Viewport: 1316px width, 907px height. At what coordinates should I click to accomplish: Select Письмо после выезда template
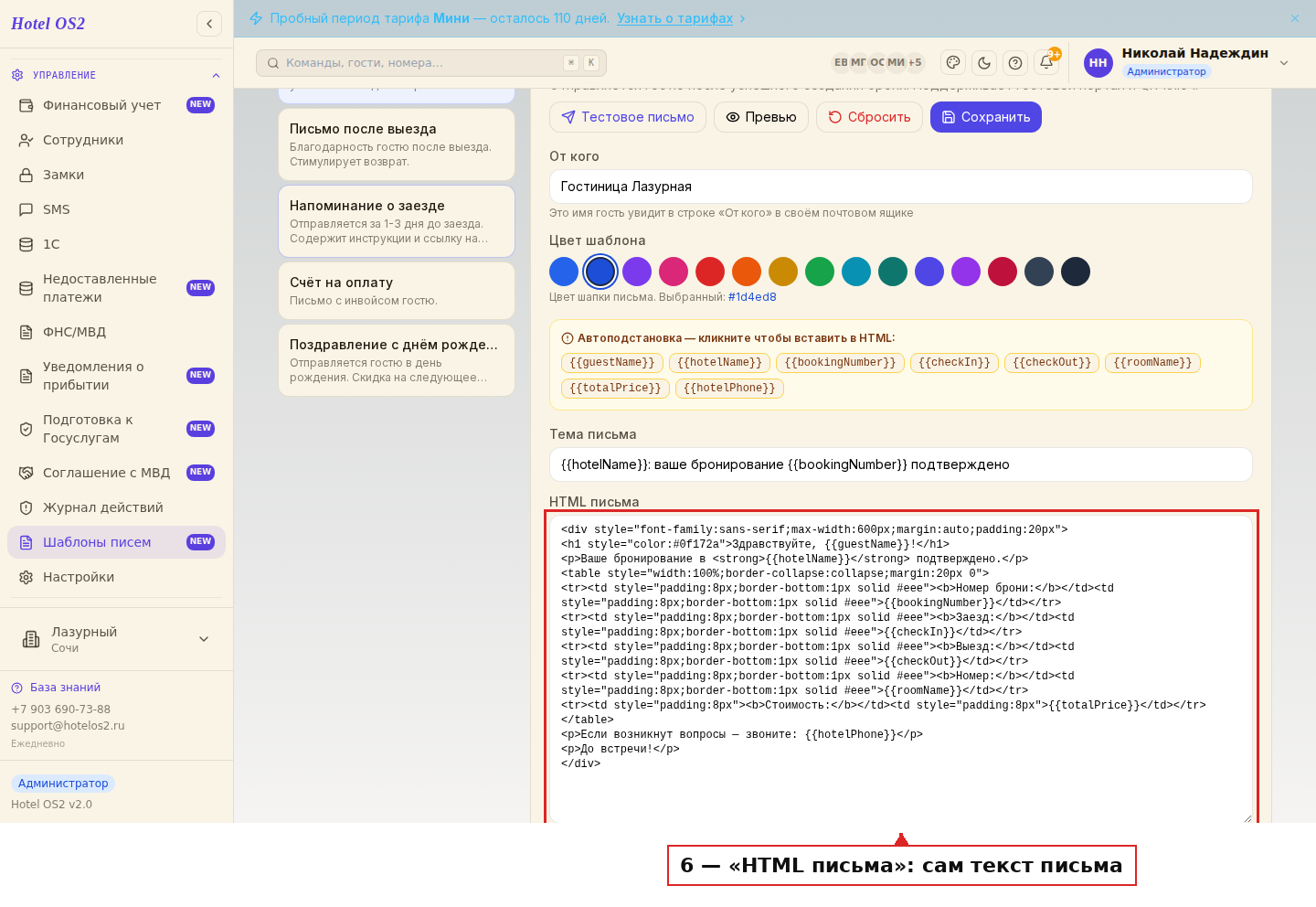click(397, 144)
